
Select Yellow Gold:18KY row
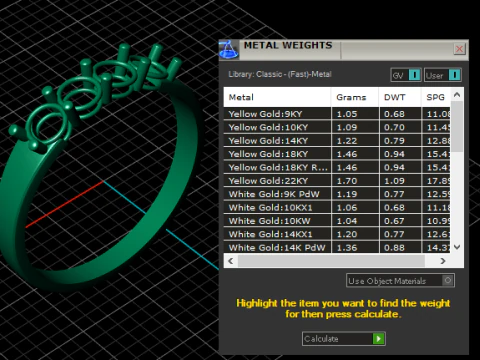pyautogui.click(x=337, y=154)
